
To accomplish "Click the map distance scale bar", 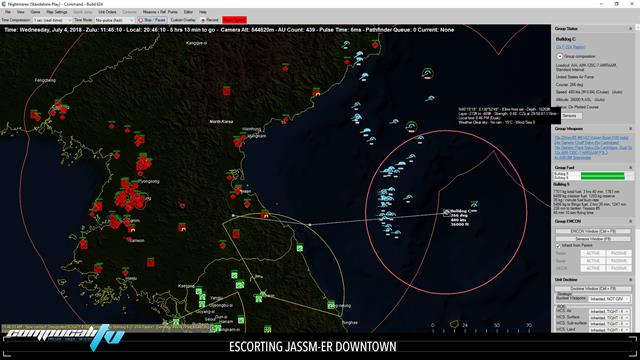I will click(x=482, y=329).
